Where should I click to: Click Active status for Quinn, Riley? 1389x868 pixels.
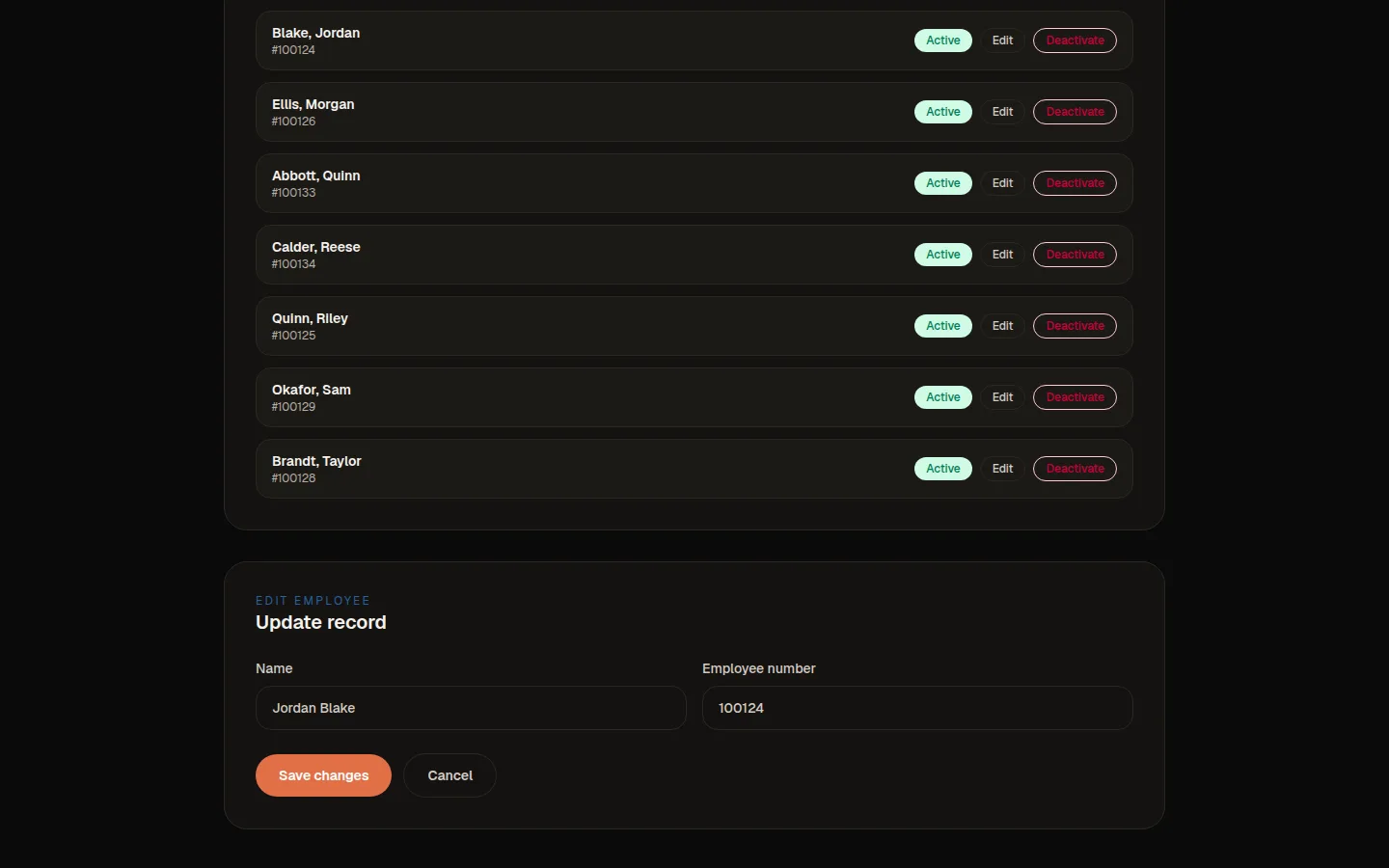point(943,326)
